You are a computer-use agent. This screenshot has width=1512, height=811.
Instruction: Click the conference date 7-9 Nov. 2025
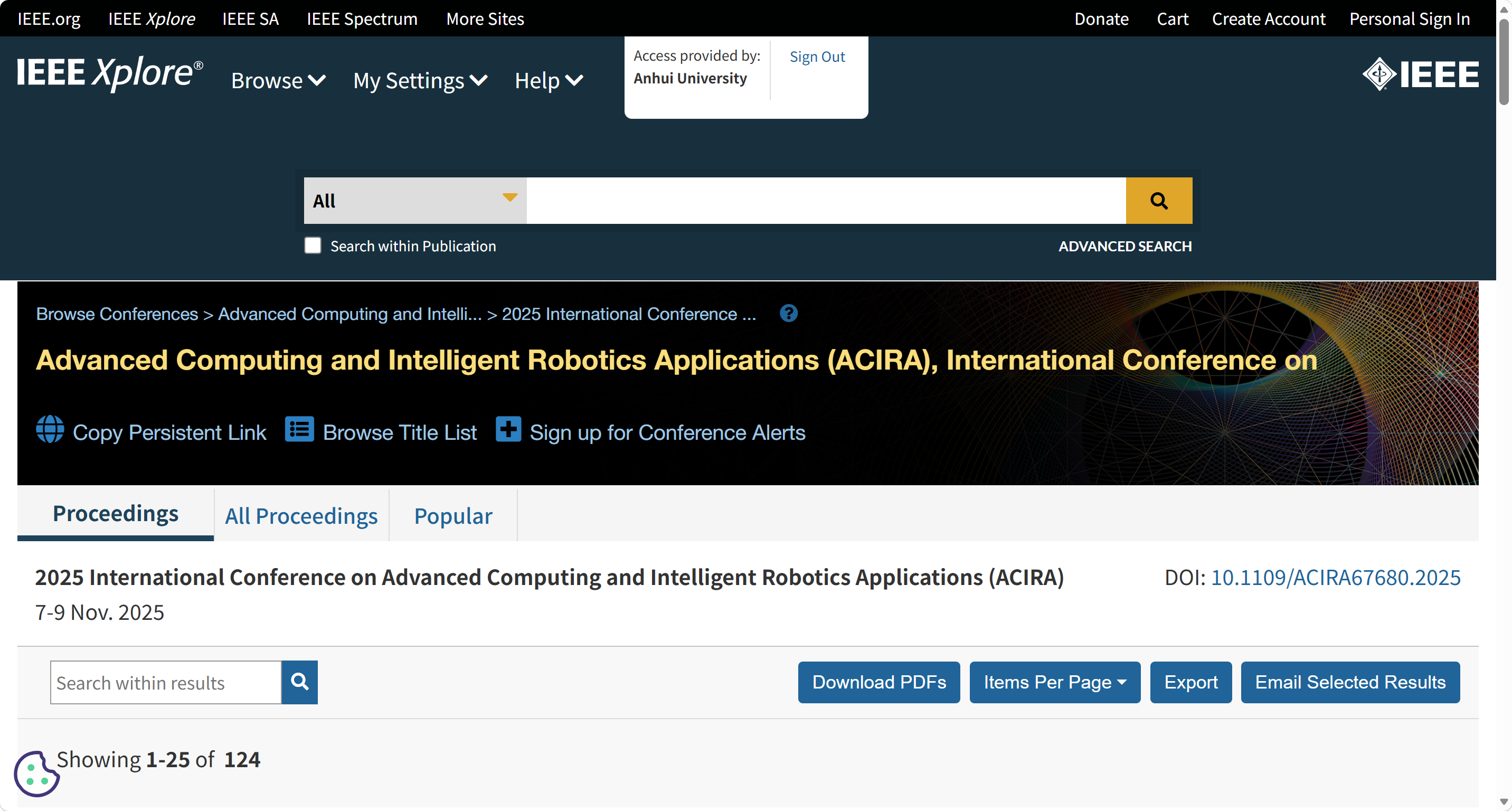100,612
